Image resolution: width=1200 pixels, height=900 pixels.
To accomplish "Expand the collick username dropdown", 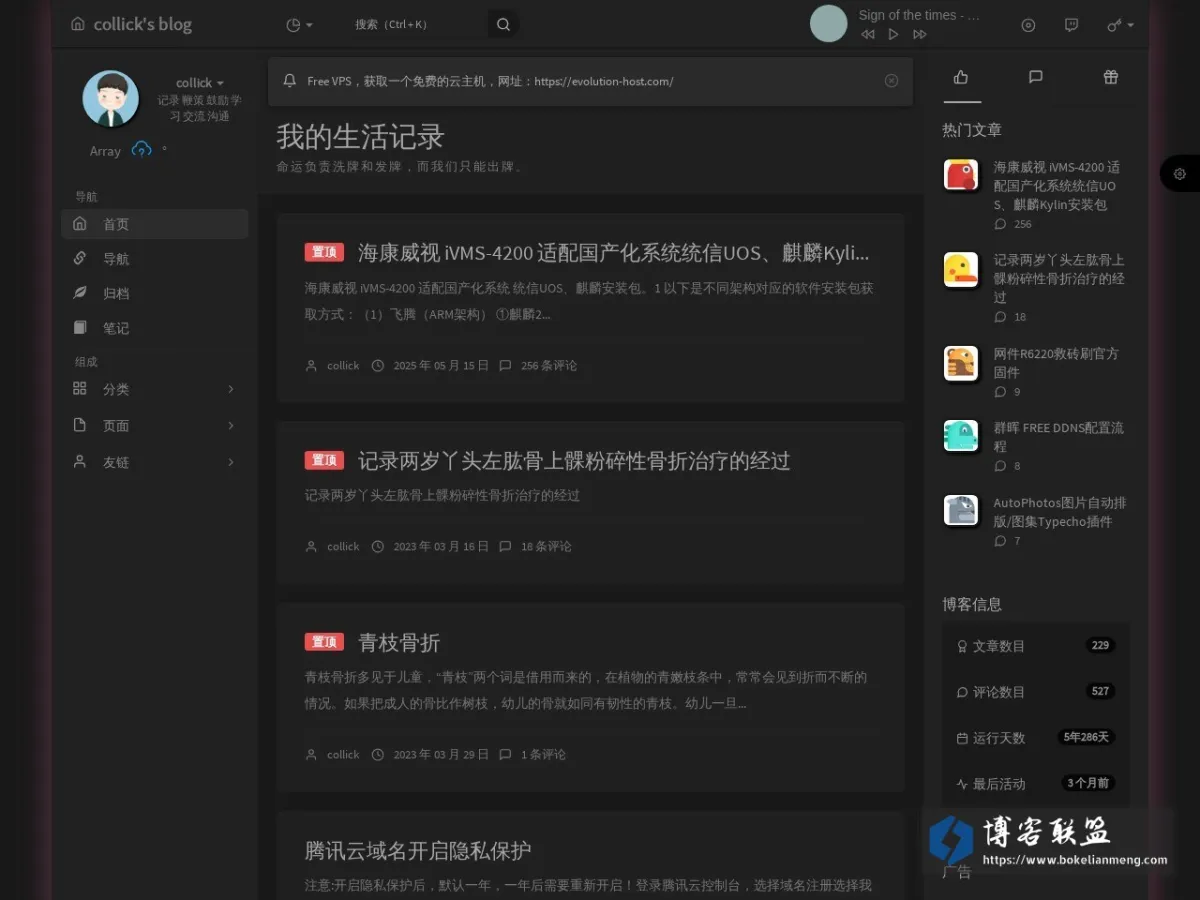I will click(199, 83).
